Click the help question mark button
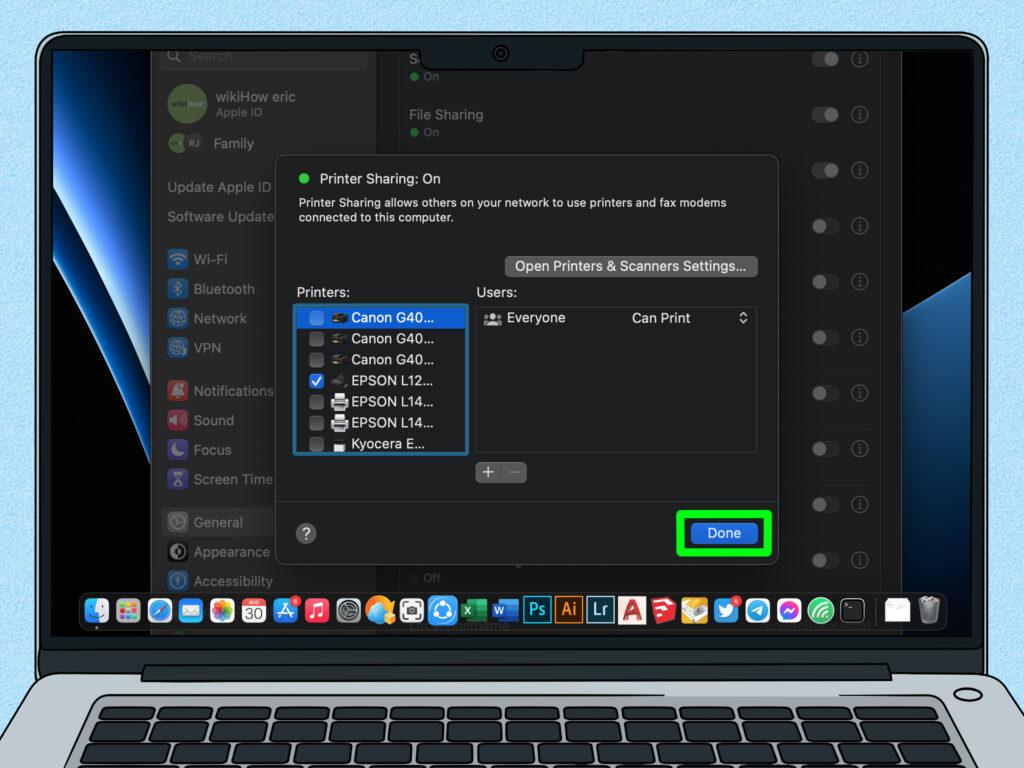1024x768 pixels. (x=307, y=533)
